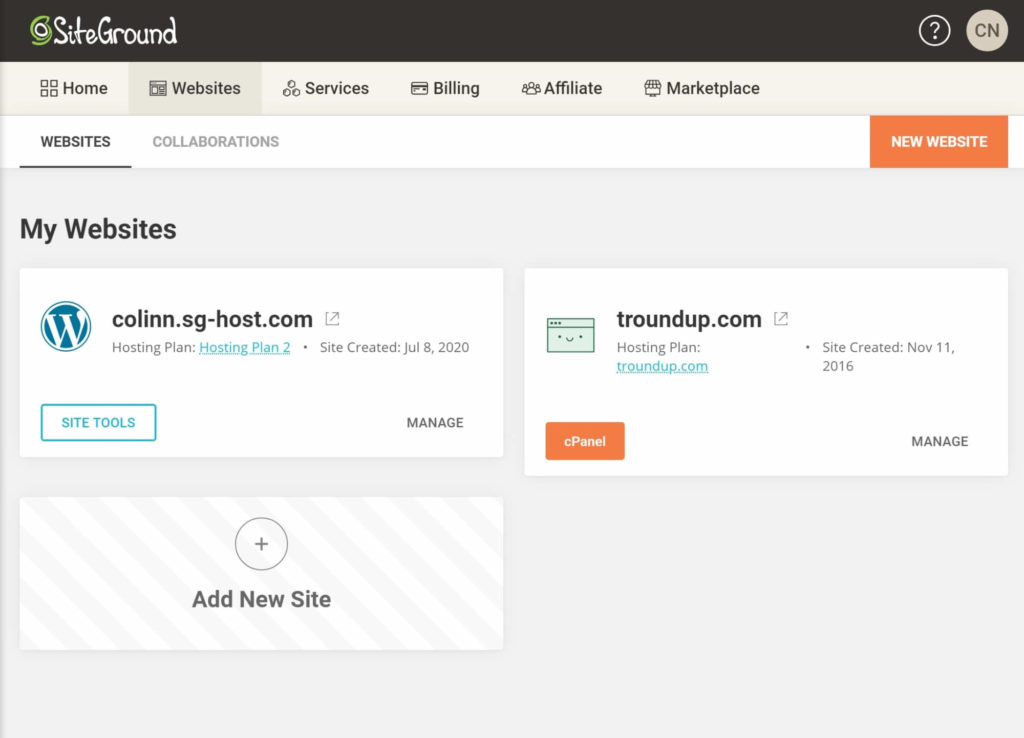Click the Add New Site label
The height and width of the screenshot is (738, 1024).
[x=261, y=599]
